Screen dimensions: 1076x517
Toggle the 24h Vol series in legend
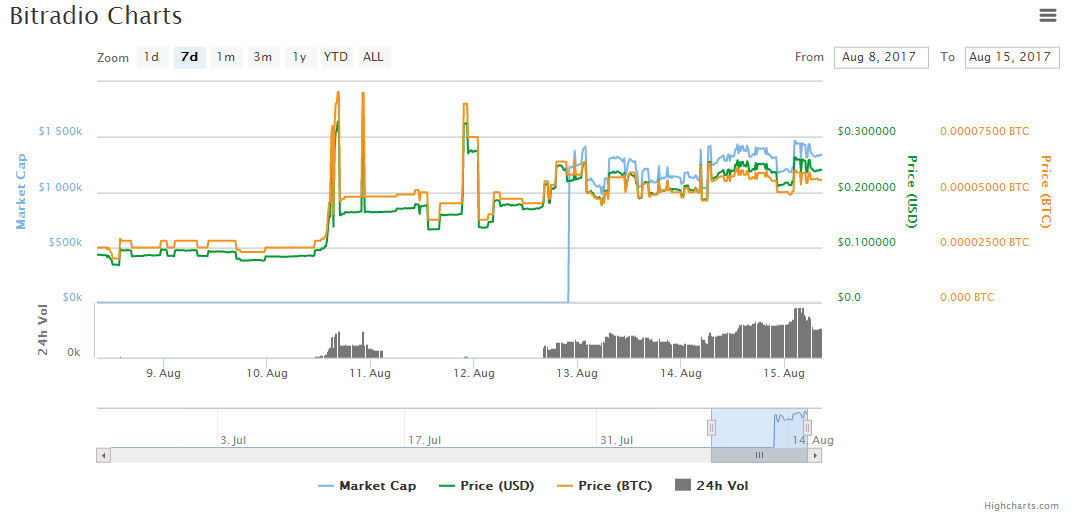(x=712, y=486)
